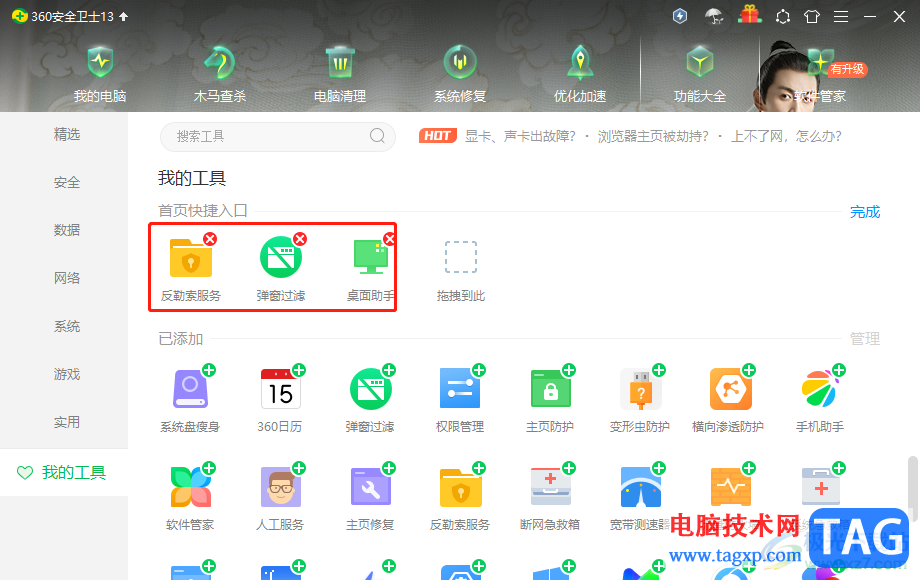Add 360日历 with its plus badge
The height and width of the screenshot is (580, 920).
pyautogui.click(x=299, y=370)
